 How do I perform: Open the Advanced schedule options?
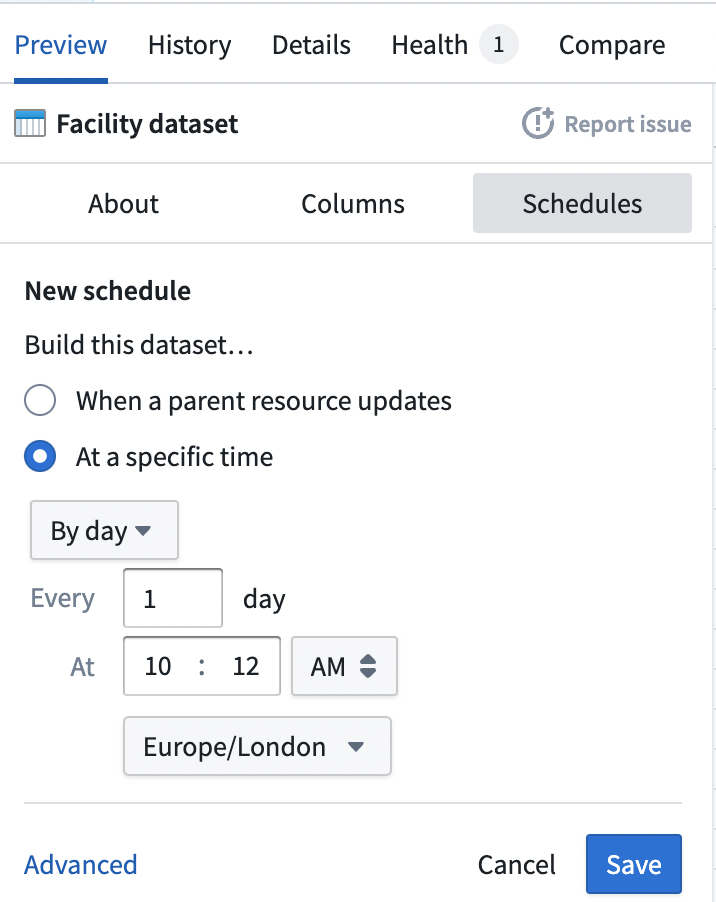(80, 863)
